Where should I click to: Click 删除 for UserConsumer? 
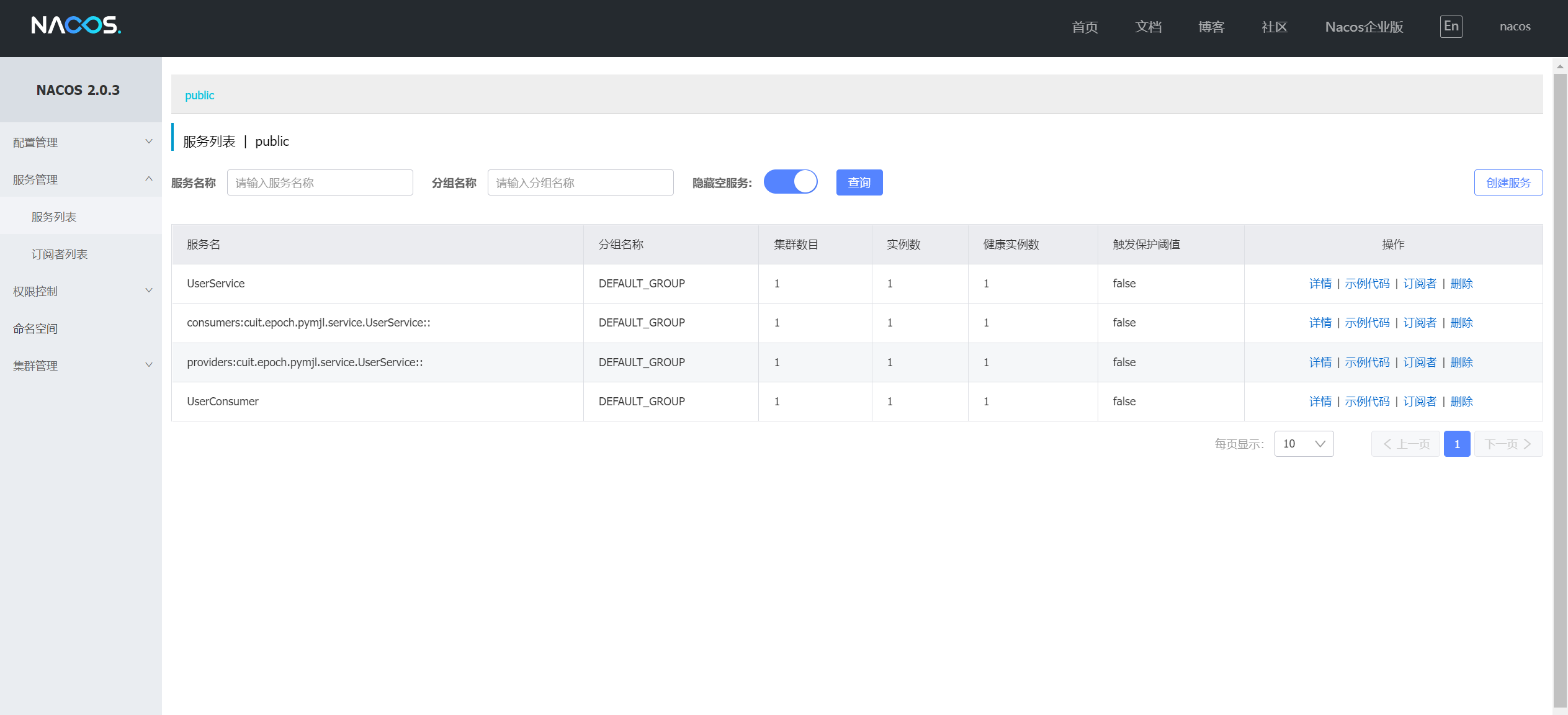point(1461,402)
